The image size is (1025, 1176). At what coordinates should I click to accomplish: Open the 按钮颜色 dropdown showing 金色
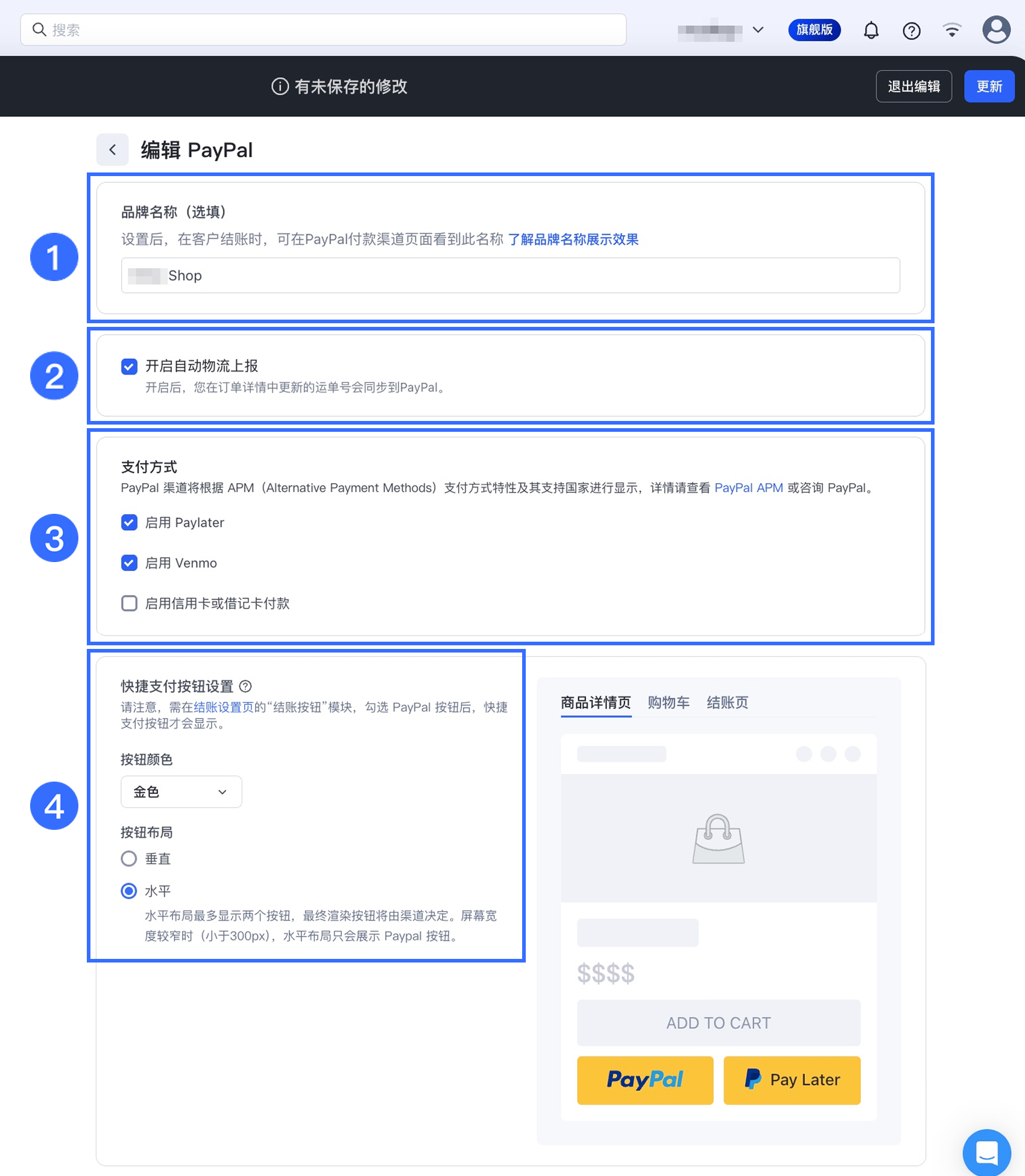point(181,792)
